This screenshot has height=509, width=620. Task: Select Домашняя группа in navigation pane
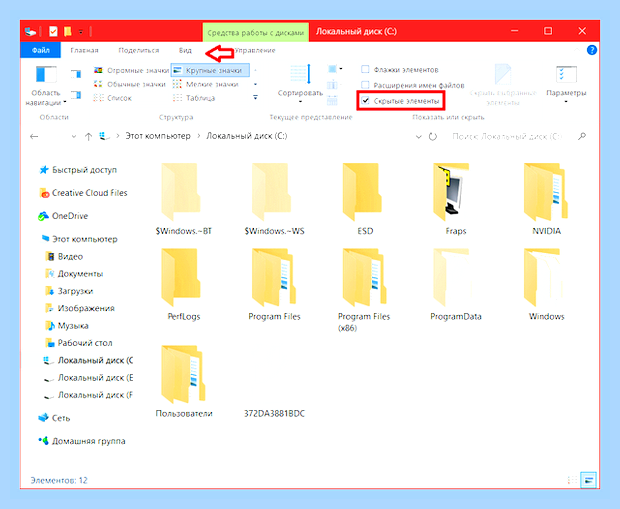pyautogui.click(x=82, y=441)
